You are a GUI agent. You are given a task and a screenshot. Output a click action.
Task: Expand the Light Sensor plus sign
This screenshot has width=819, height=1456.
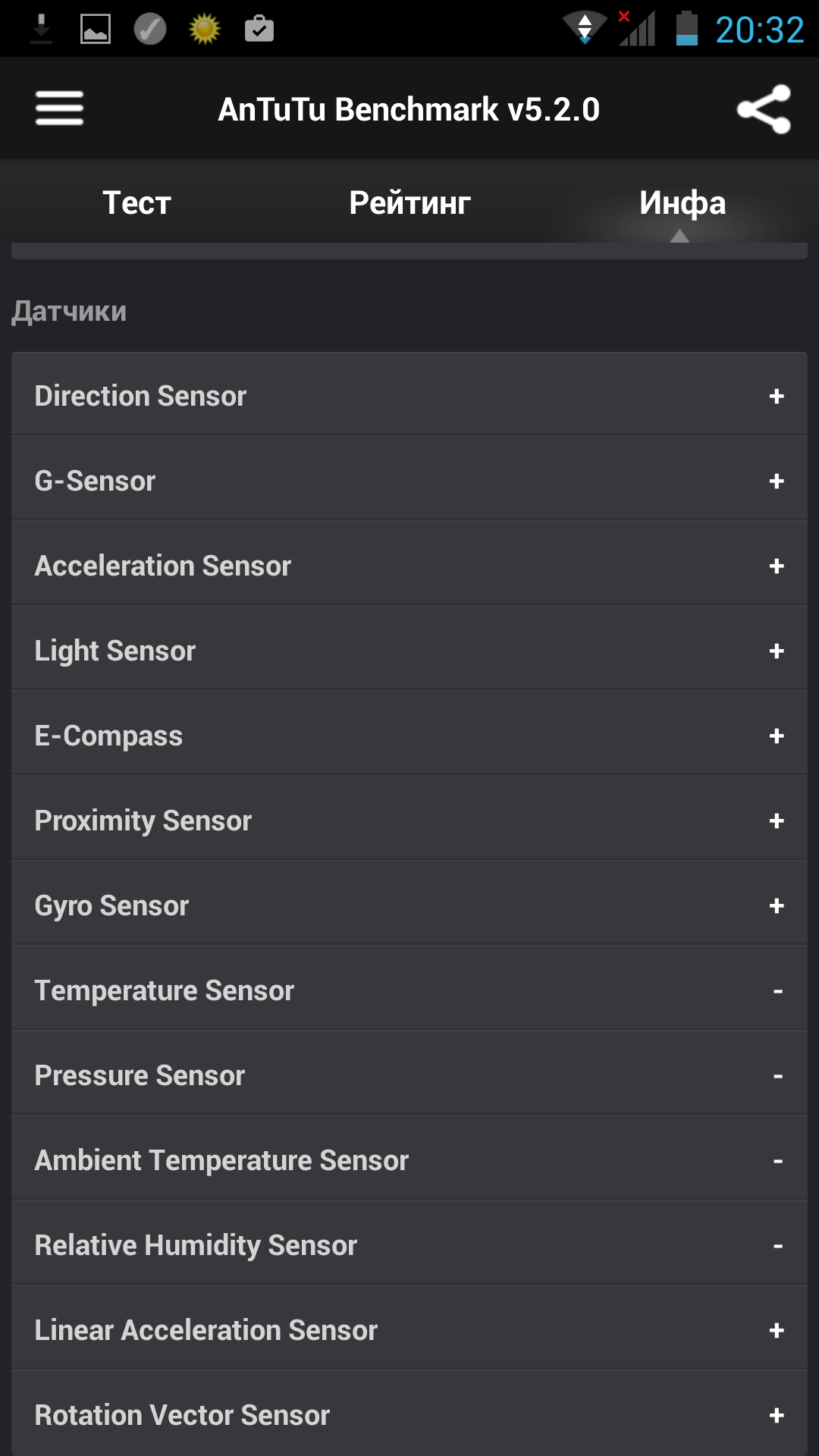click(777, 651)
